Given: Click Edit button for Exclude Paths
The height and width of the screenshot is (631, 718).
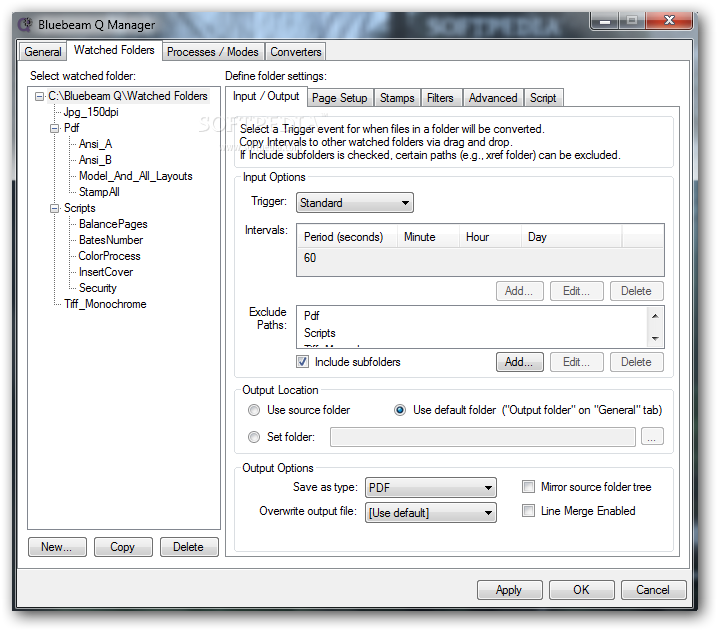Looking at the screenshot, I should point(577,362).
